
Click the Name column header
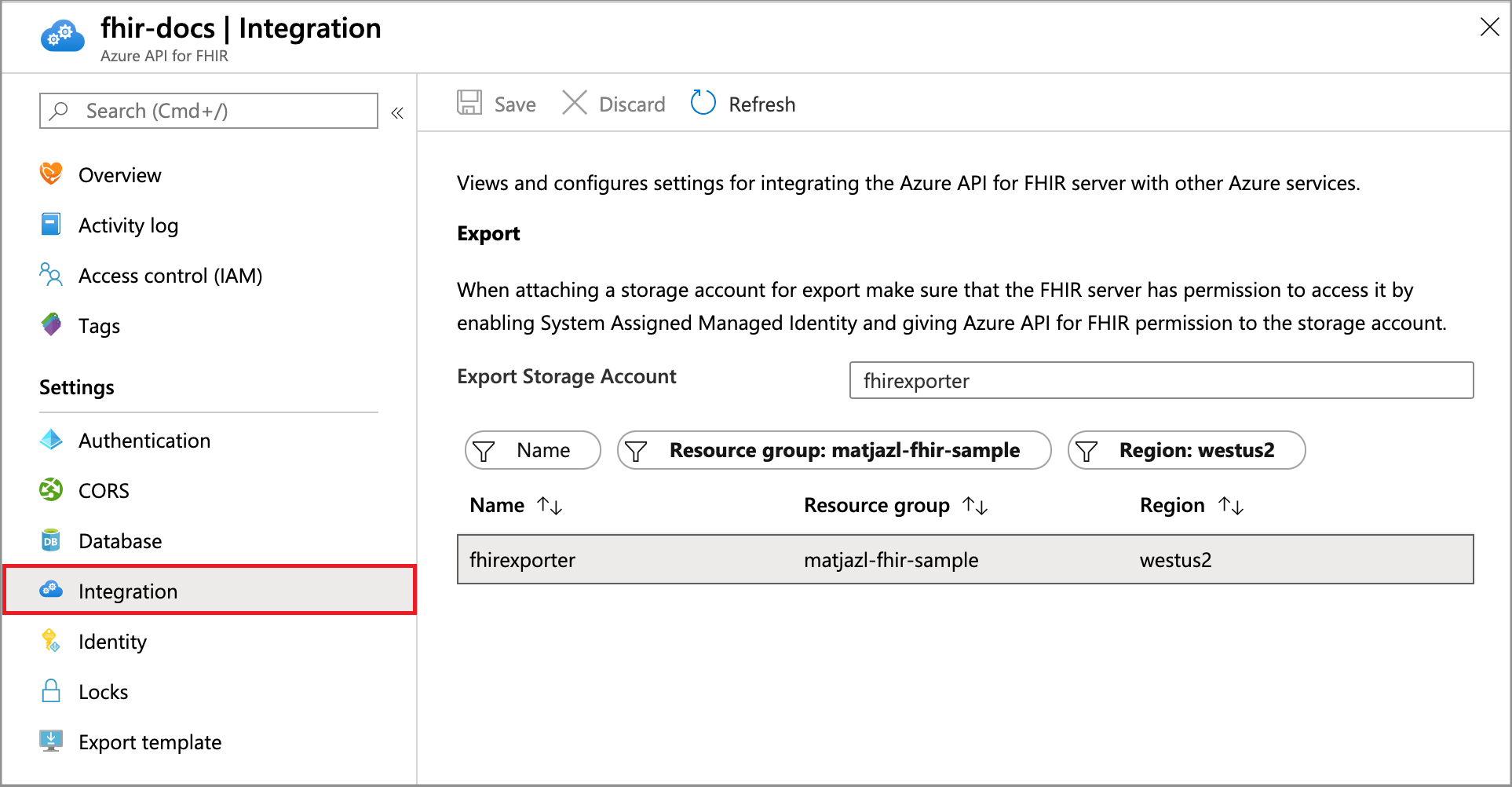pos(497,505)
